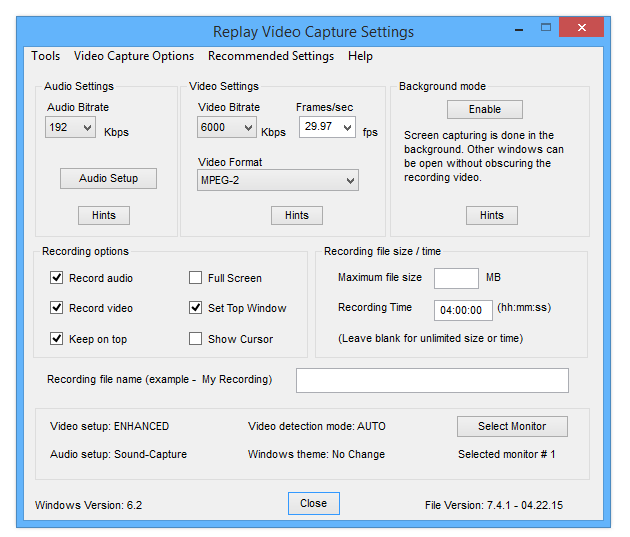Open the Recommended Settings menu

click(270, 56)
